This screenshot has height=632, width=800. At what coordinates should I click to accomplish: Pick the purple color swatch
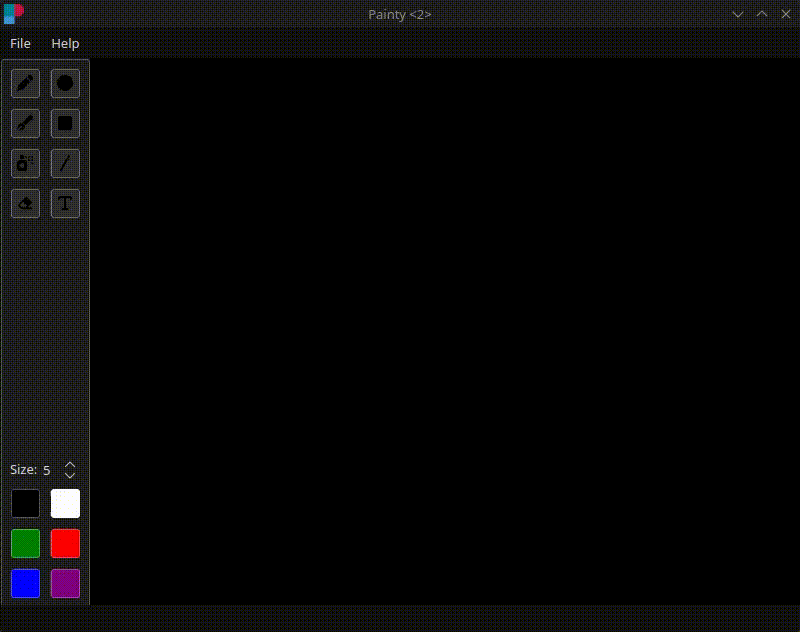click(65, 583)
